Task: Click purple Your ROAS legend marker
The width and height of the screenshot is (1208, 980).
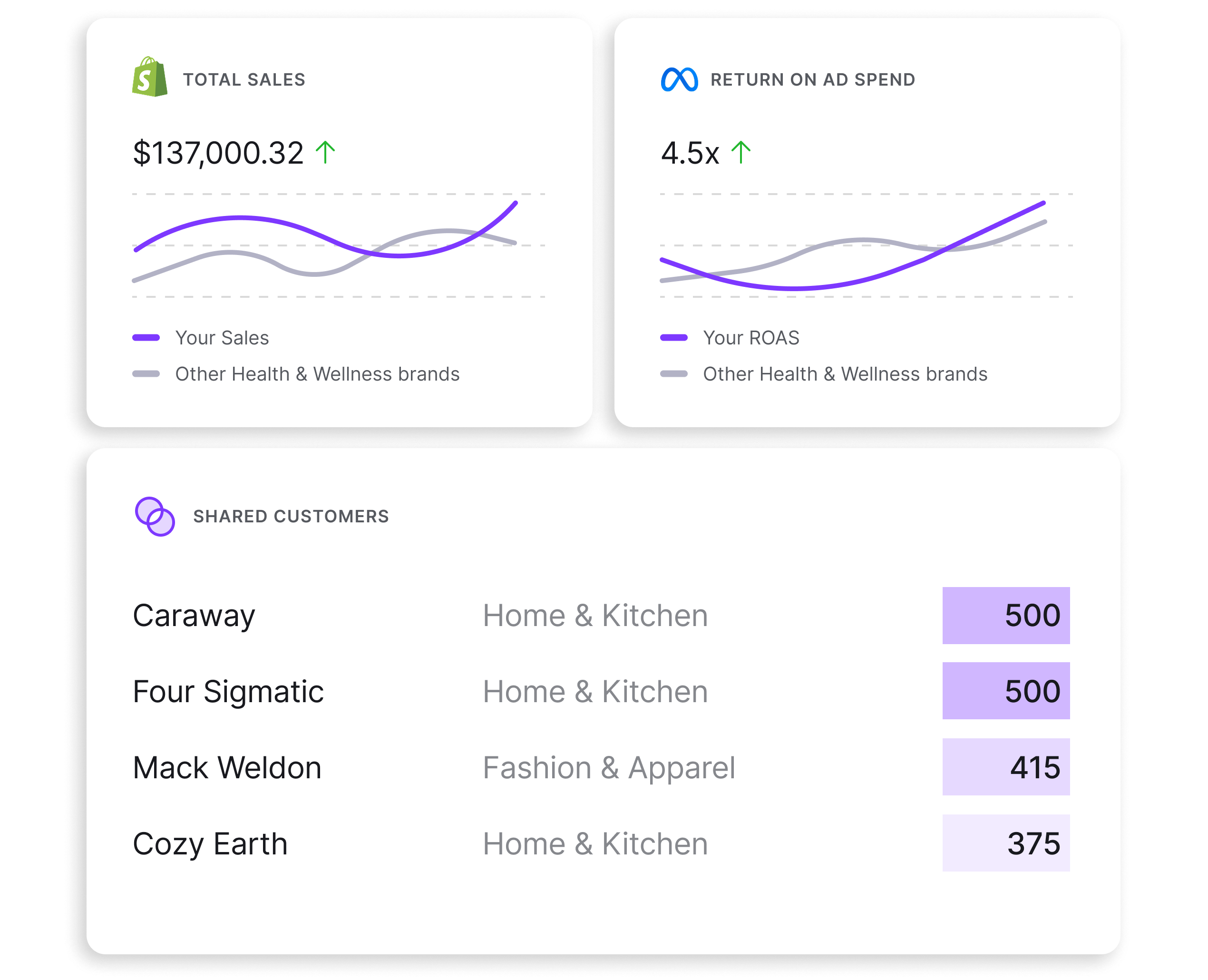Action: pos(674,338)
